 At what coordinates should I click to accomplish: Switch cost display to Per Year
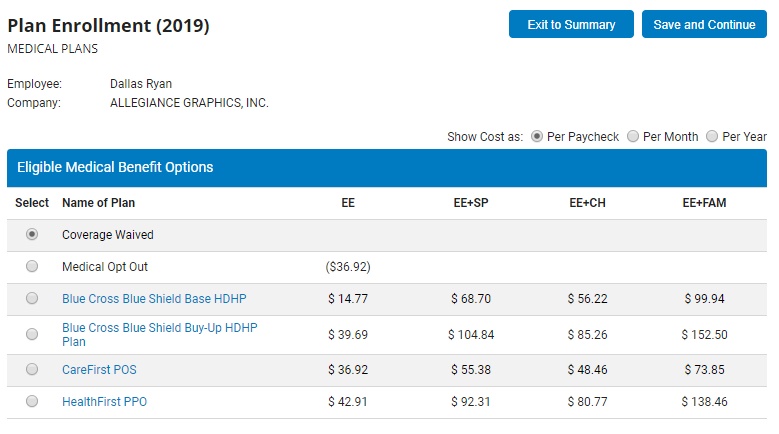click(x=712, y=137)
